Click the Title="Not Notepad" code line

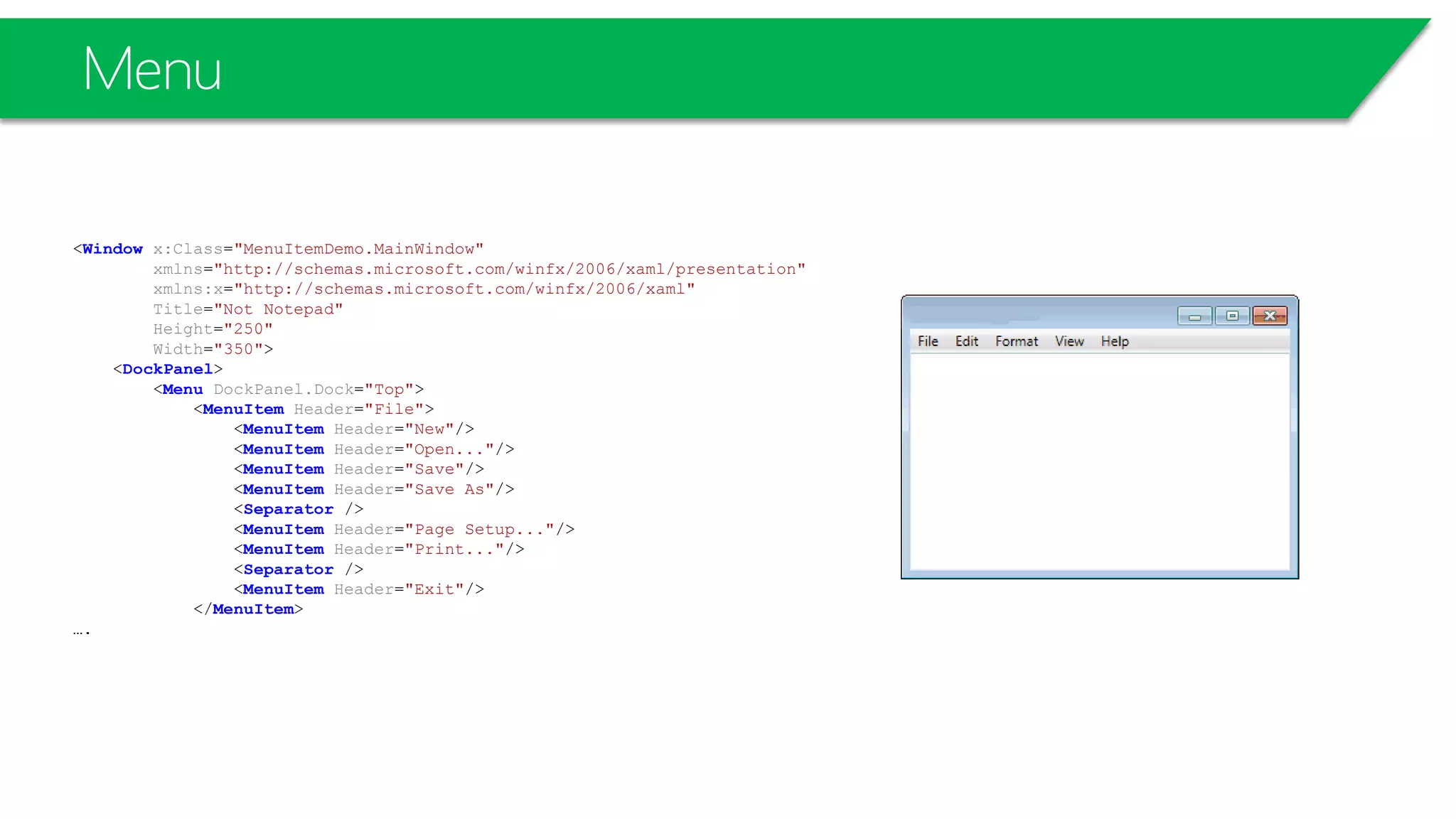point(248,309)
